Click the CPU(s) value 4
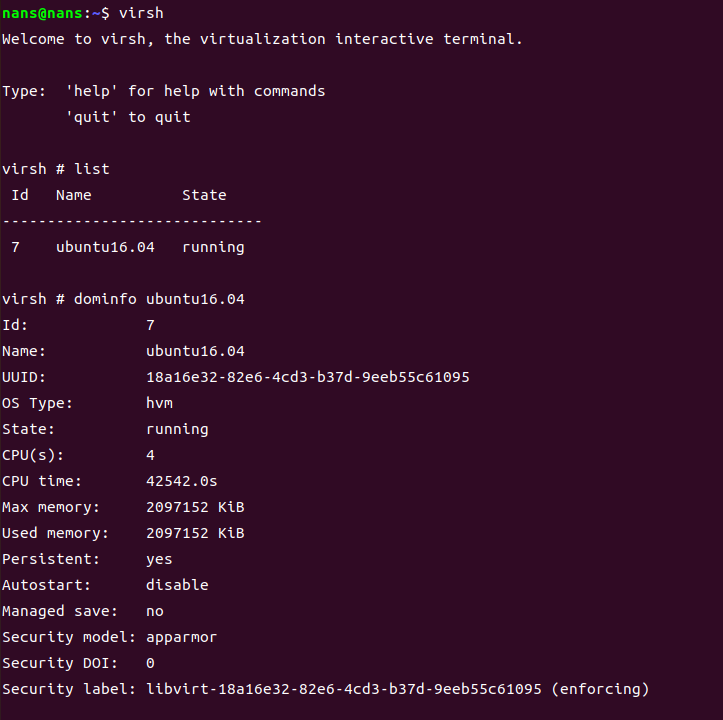Viewport: 723px width, 720px height. click(150, 455)
